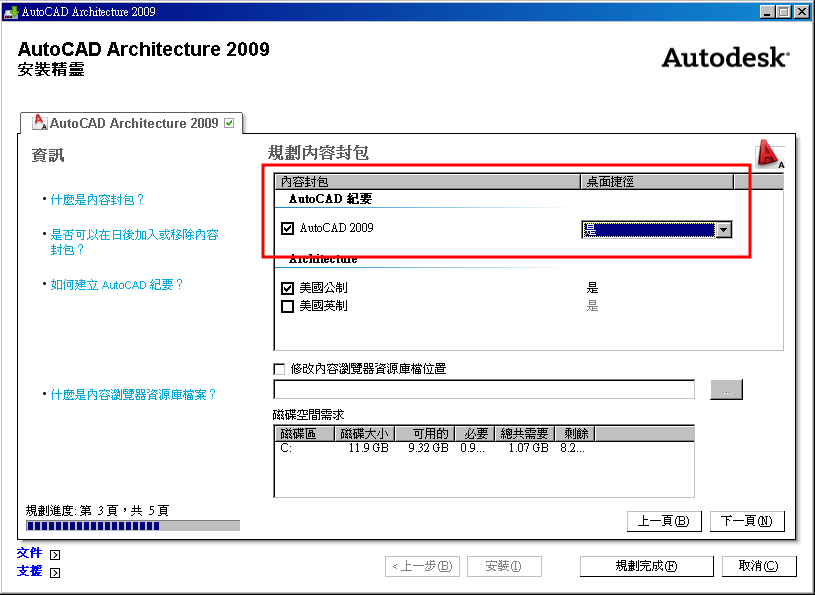
Task: Cancel setup with 取消(C) button
Action: tap(759, 566)
